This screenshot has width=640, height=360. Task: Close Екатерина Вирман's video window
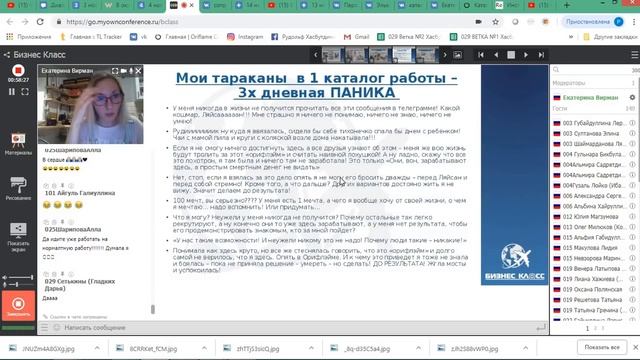138,71
